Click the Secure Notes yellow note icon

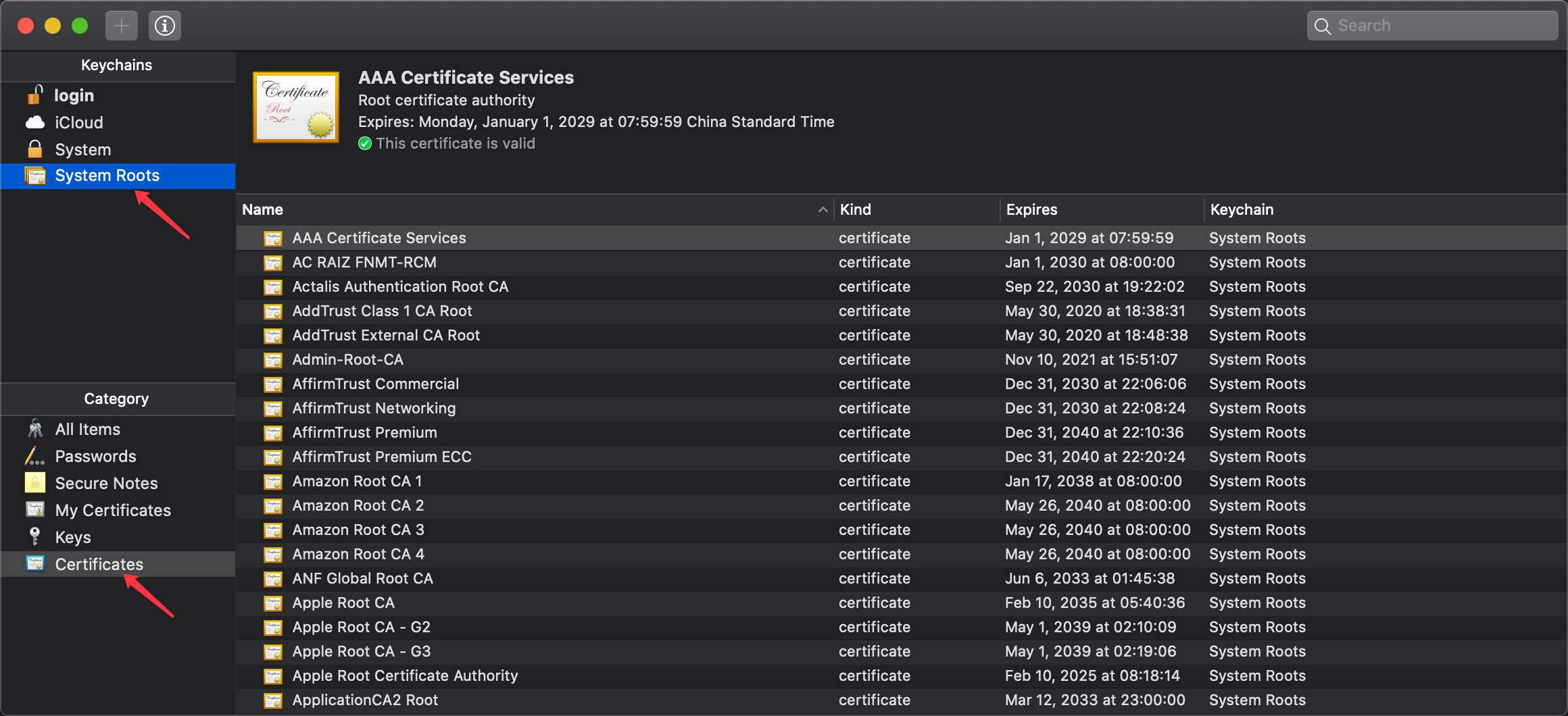tap(35, 483)
